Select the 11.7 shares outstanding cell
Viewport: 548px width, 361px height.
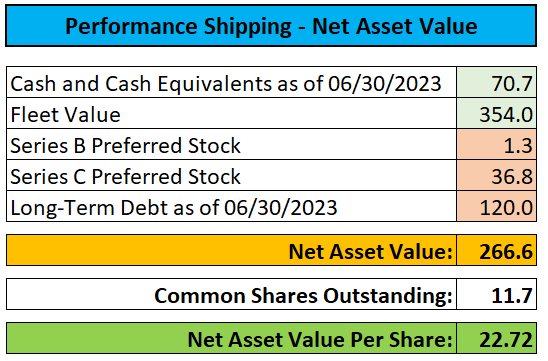tap(496, 294)
